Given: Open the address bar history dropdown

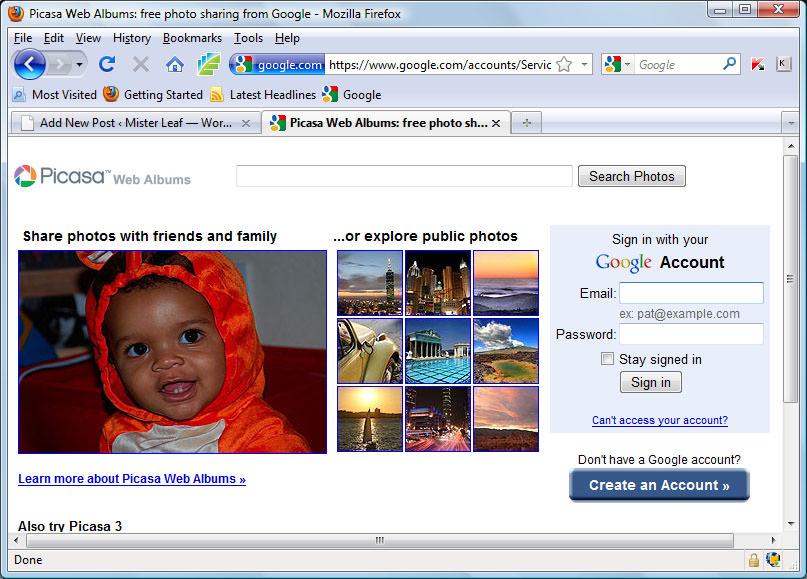Looking at the screenshot, I should (x=584, y=64).
